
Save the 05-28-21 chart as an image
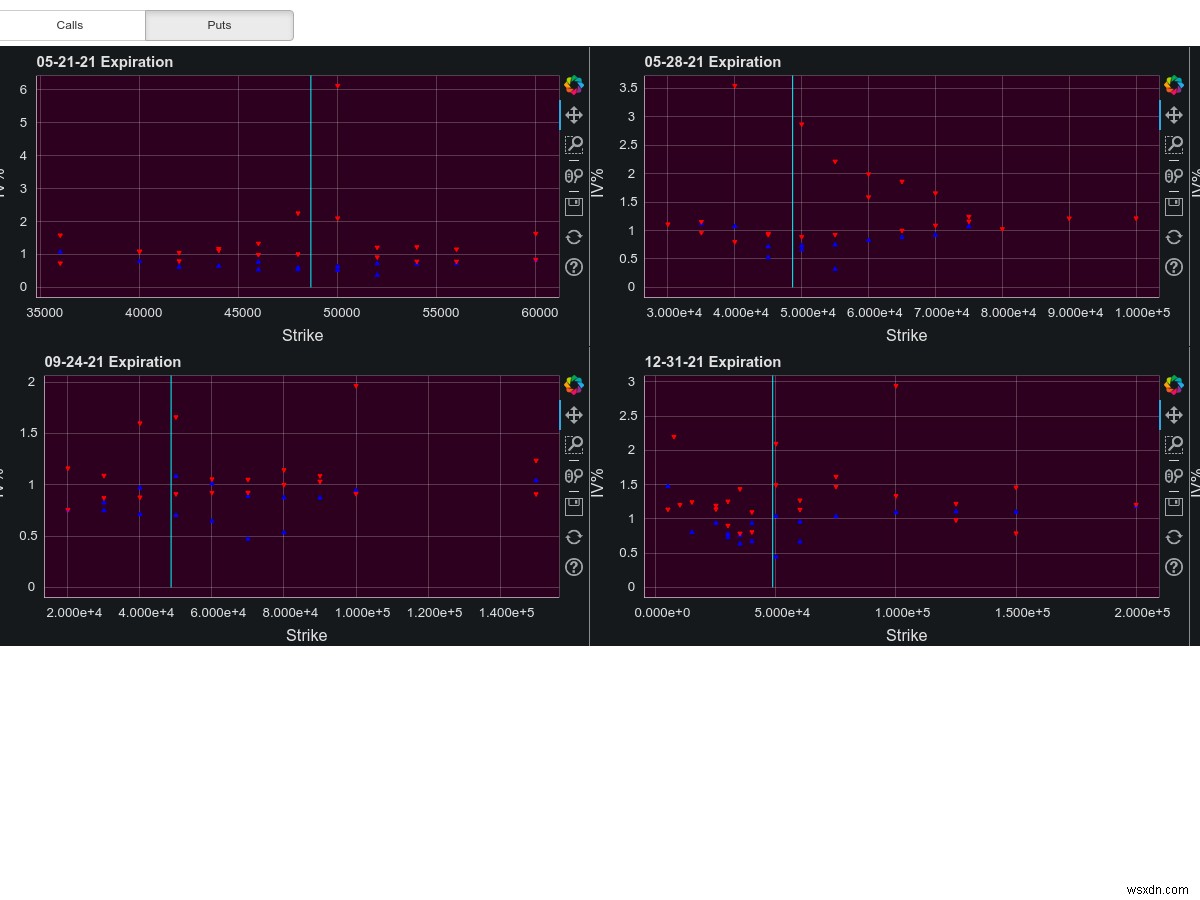pos(1174,206)
